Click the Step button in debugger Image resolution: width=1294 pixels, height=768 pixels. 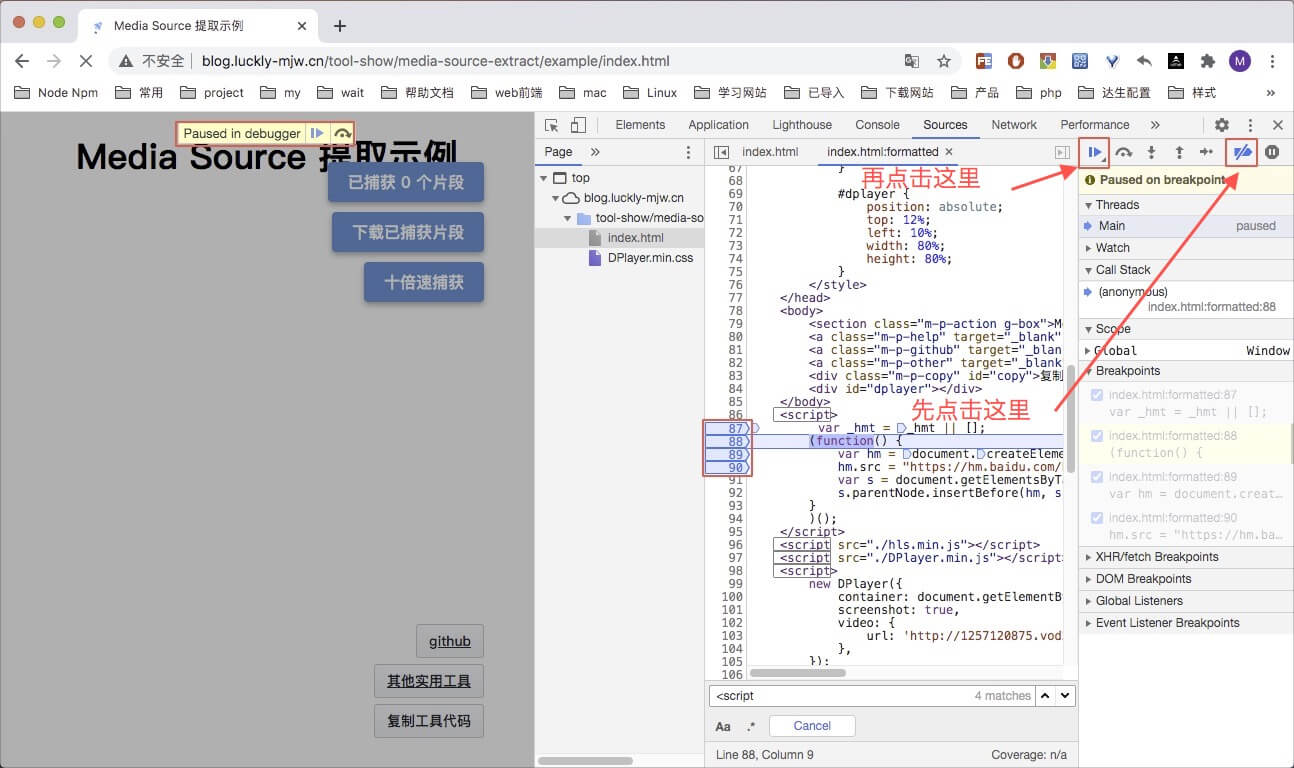click(1206, 153)
